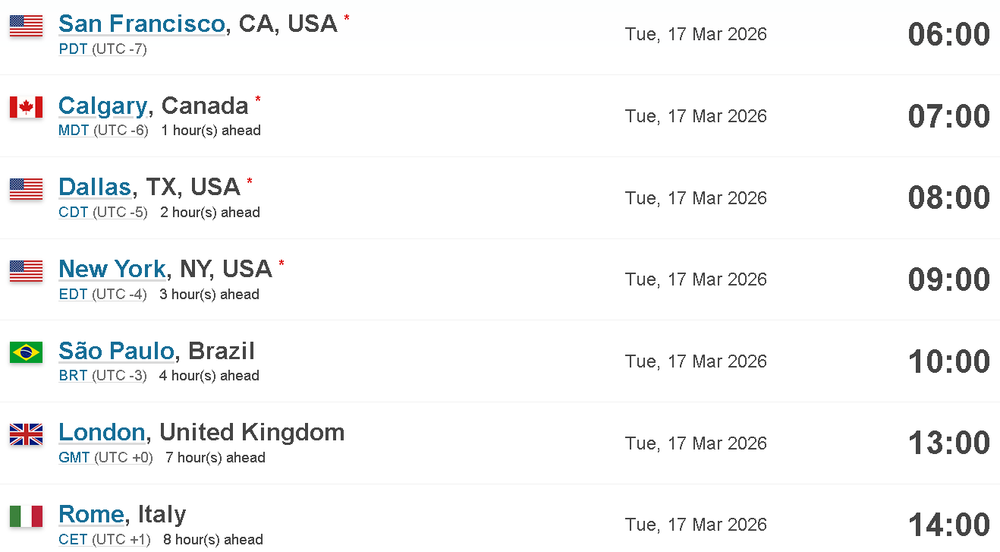Open the Rome city link
Image resolution: width=1000 pixels, height=552 pixels.
pos(91,514)
